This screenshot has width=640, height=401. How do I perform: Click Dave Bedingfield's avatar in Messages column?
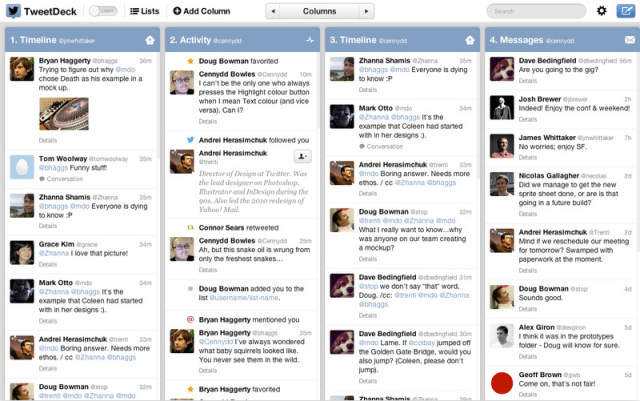pyautogui.click(x=502, y=69)
